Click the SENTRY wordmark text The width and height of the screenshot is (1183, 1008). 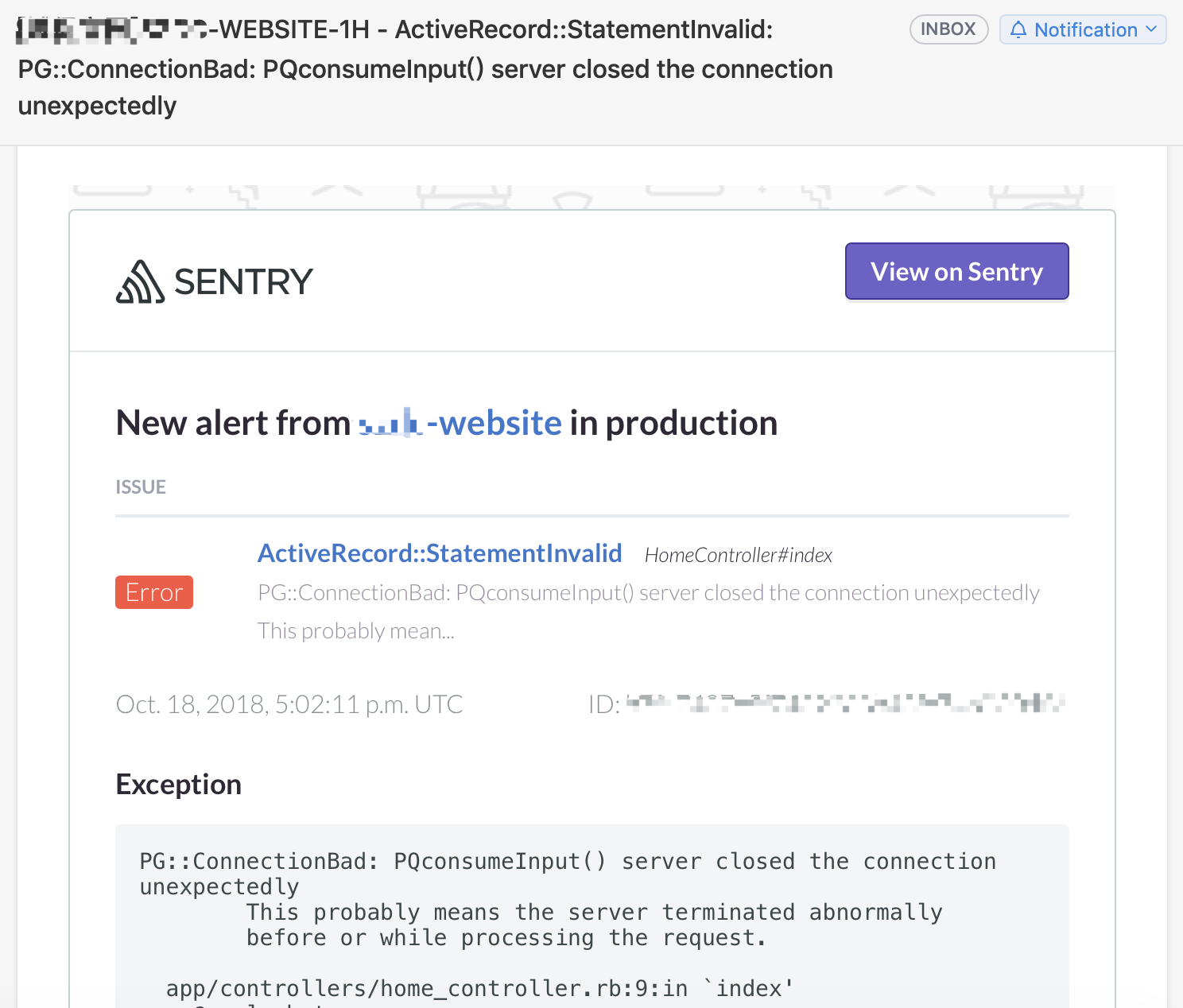243,281
